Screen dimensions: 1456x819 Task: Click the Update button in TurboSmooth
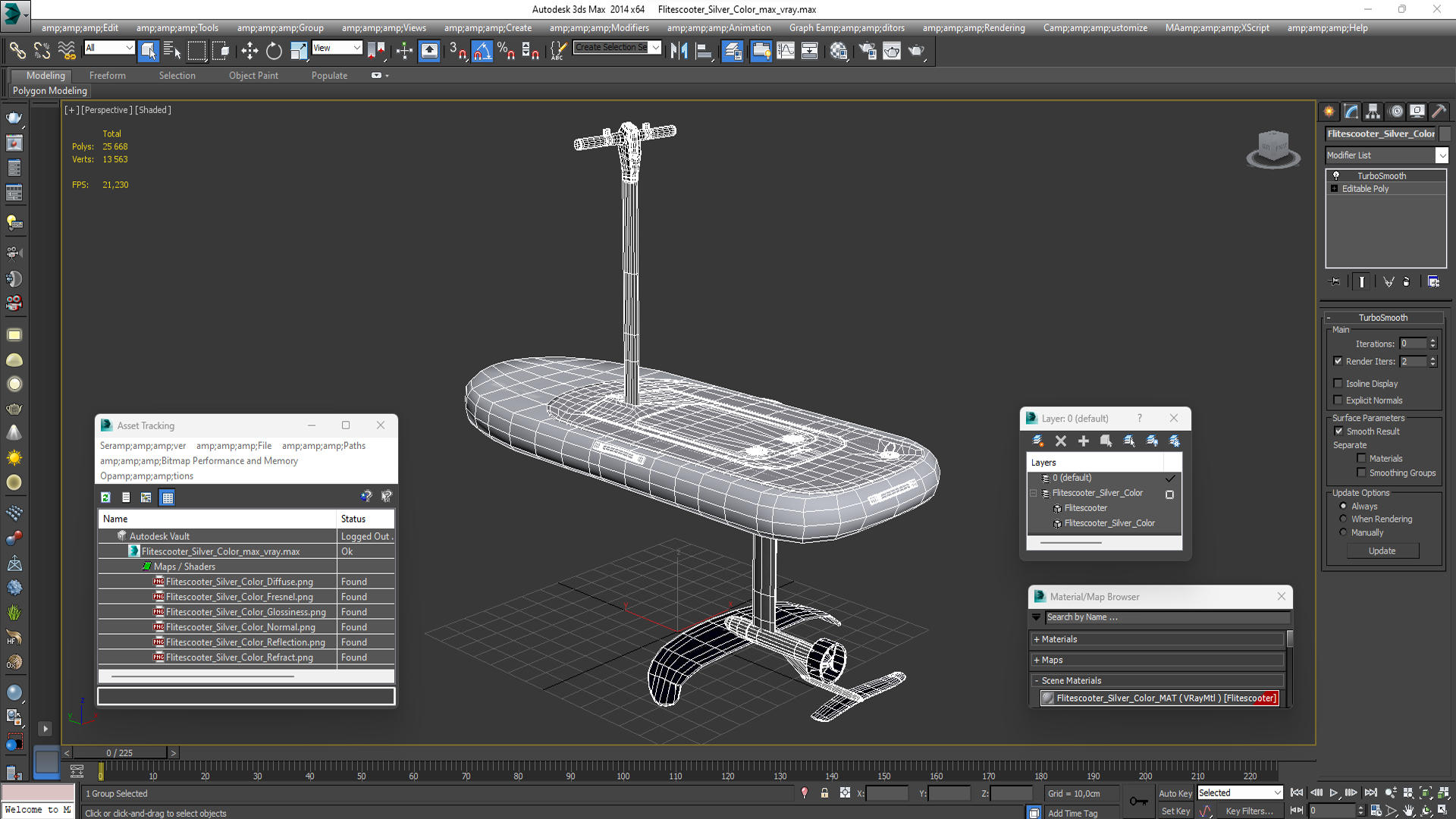point(1382,551)
